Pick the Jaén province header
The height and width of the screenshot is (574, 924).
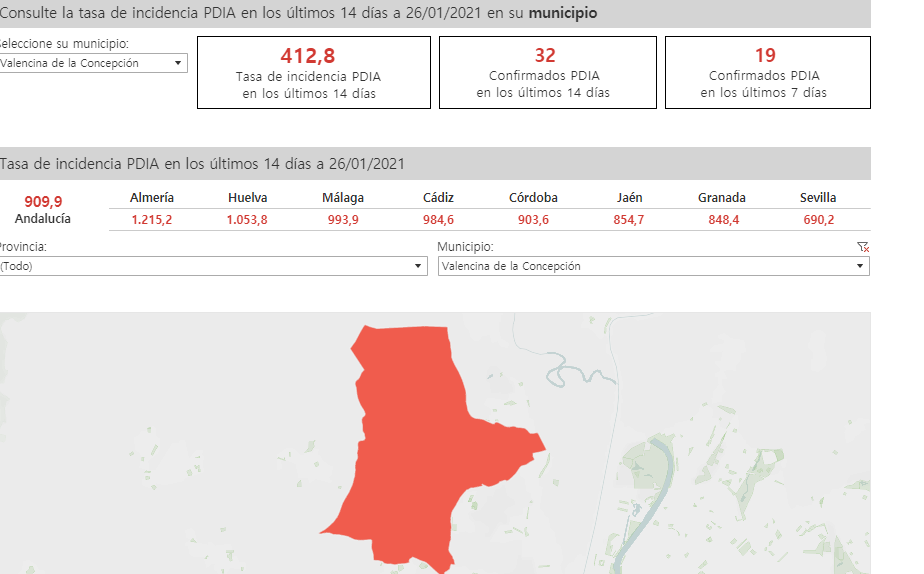point(629,198)
